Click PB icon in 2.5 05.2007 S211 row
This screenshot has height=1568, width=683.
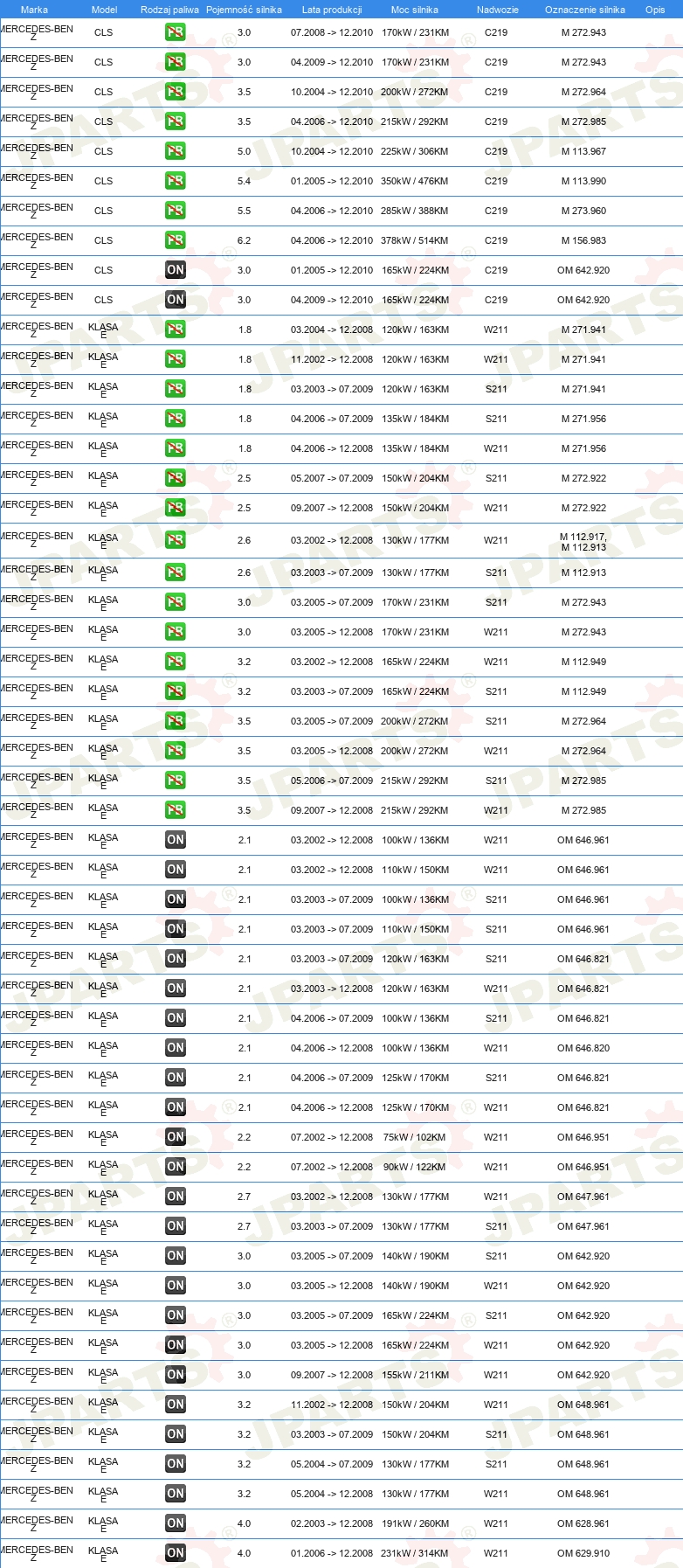click(175, 478)
